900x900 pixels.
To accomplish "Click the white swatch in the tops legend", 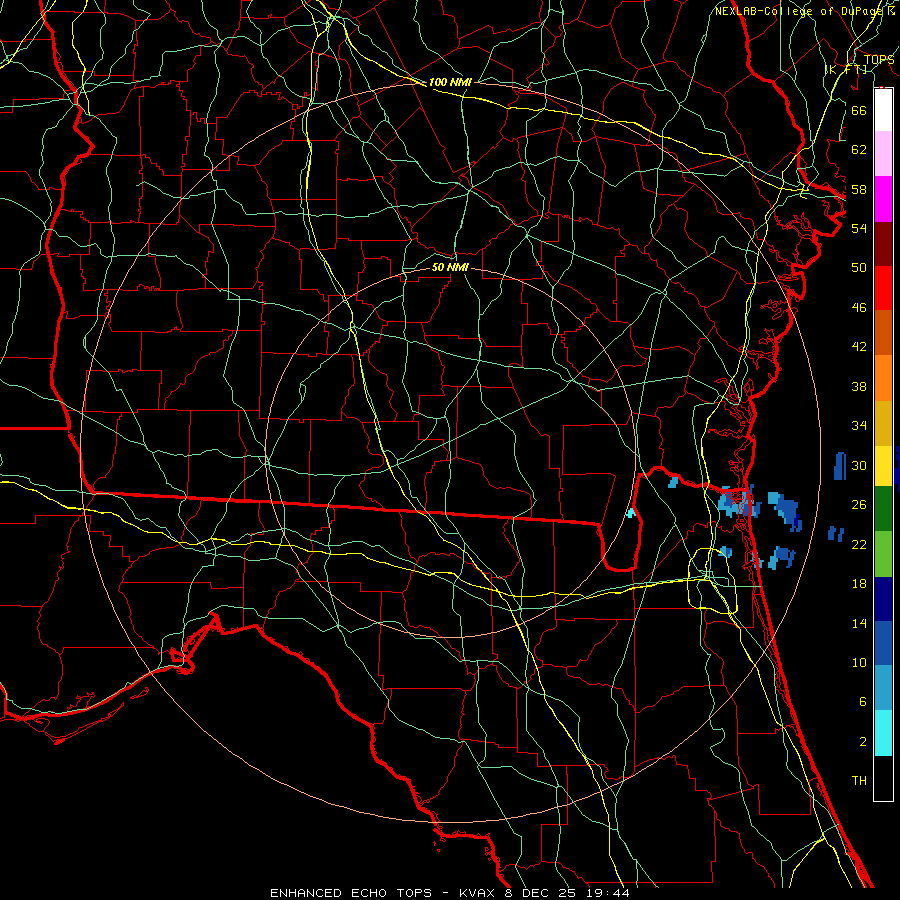I will 883,110.
